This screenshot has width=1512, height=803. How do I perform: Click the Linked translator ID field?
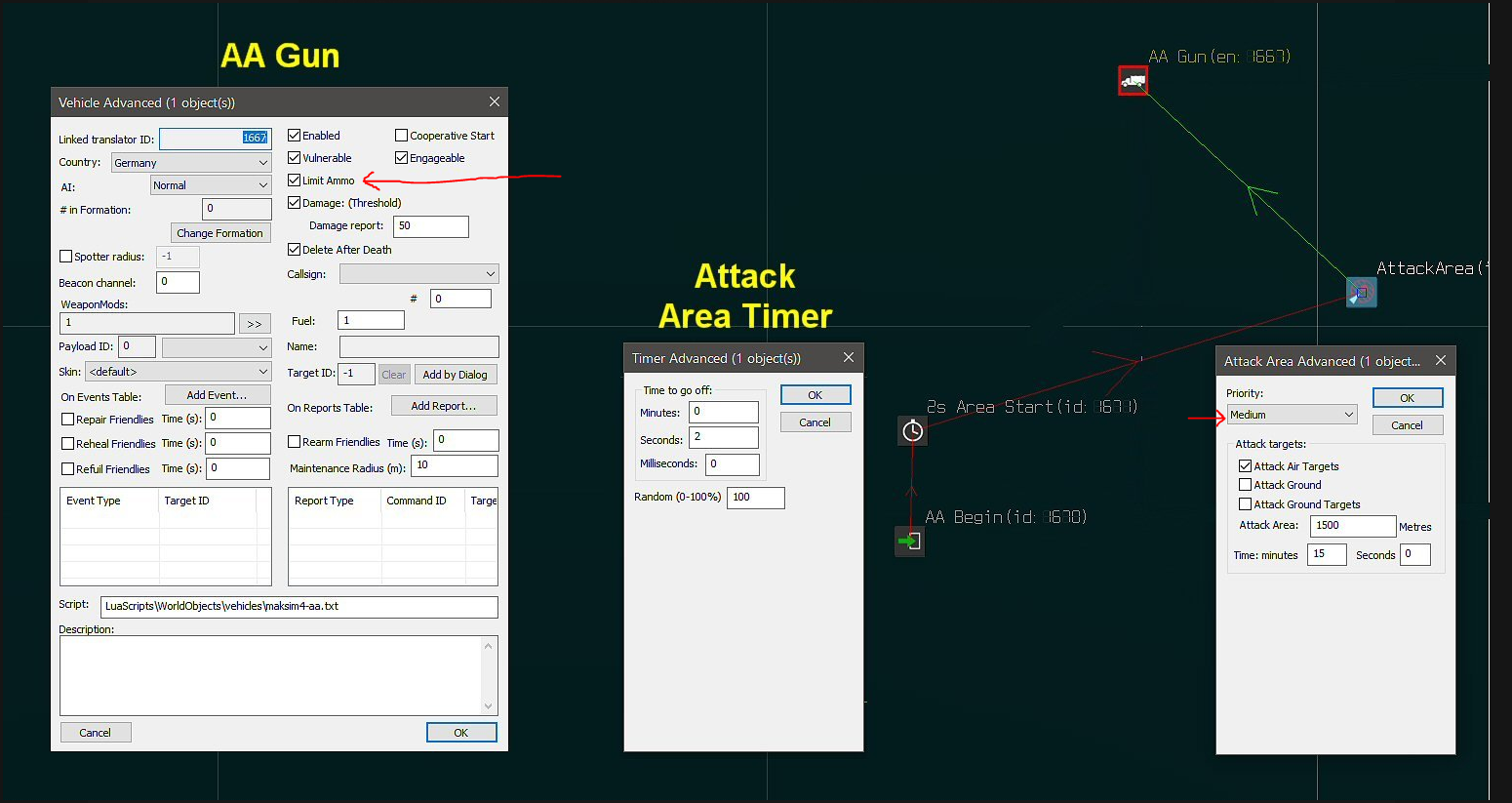216,139
